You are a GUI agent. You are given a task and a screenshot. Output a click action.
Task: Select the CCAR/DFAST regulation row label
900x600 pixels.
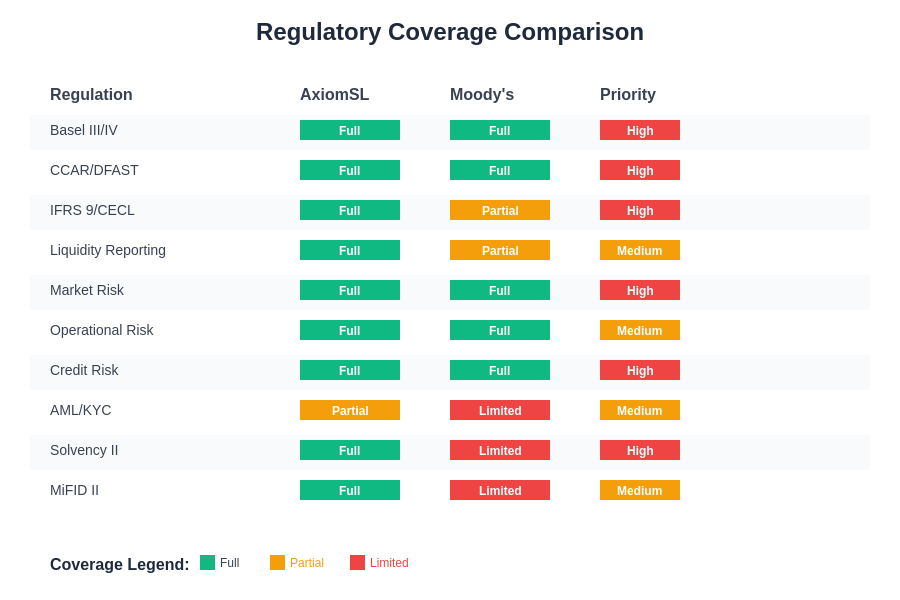94,170
